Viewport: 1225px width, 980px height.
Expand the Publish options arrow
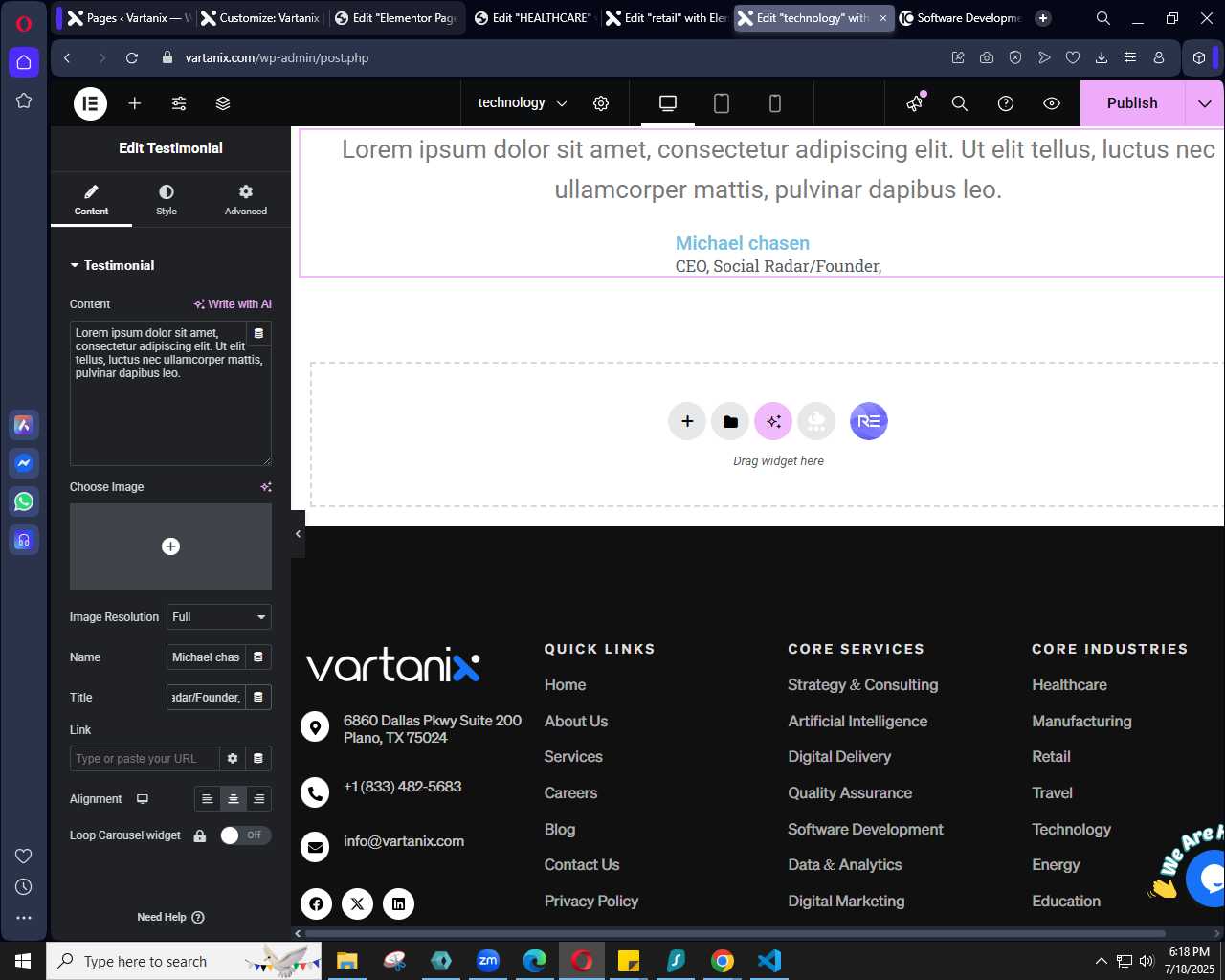tap(1205, 103)
